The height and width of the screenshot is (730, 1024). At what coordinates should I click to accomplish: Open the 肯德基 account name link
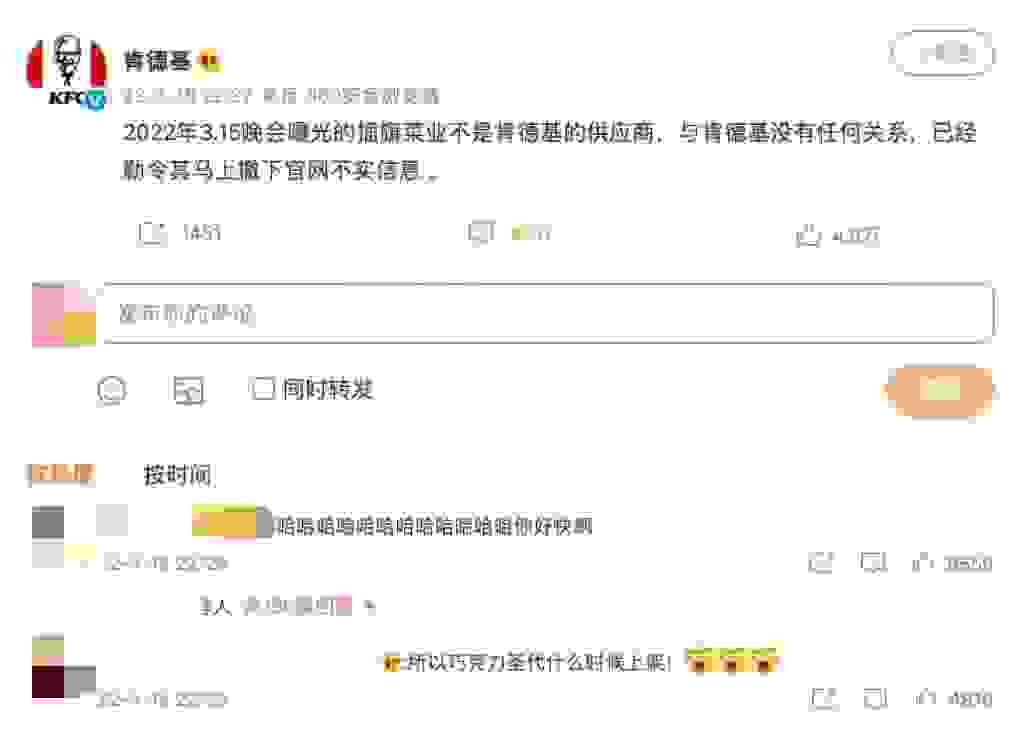tap(157, 61)
